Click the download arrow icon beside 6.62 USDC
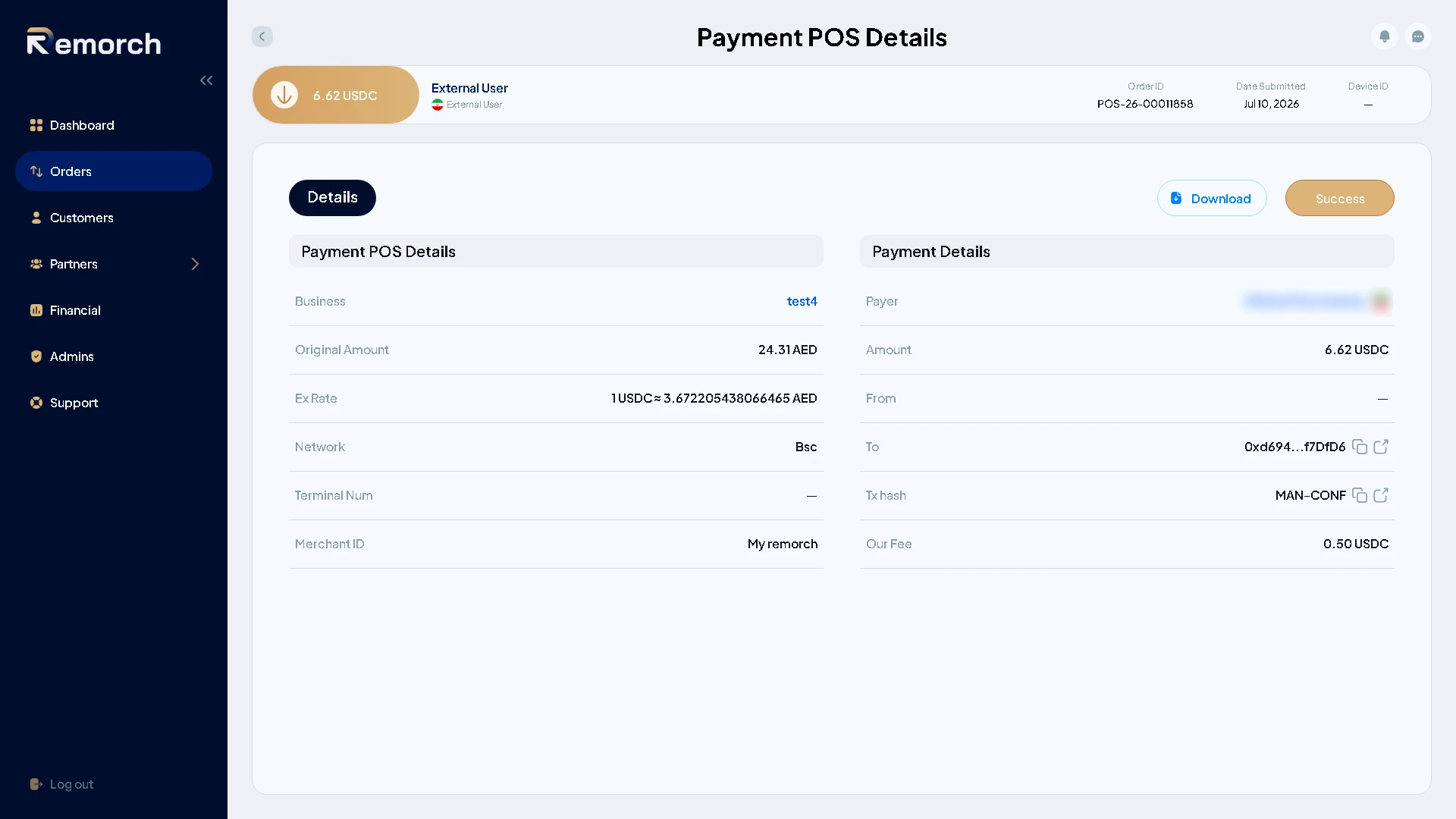This screenshot has width=1456, height=819. tap(284, 95)
